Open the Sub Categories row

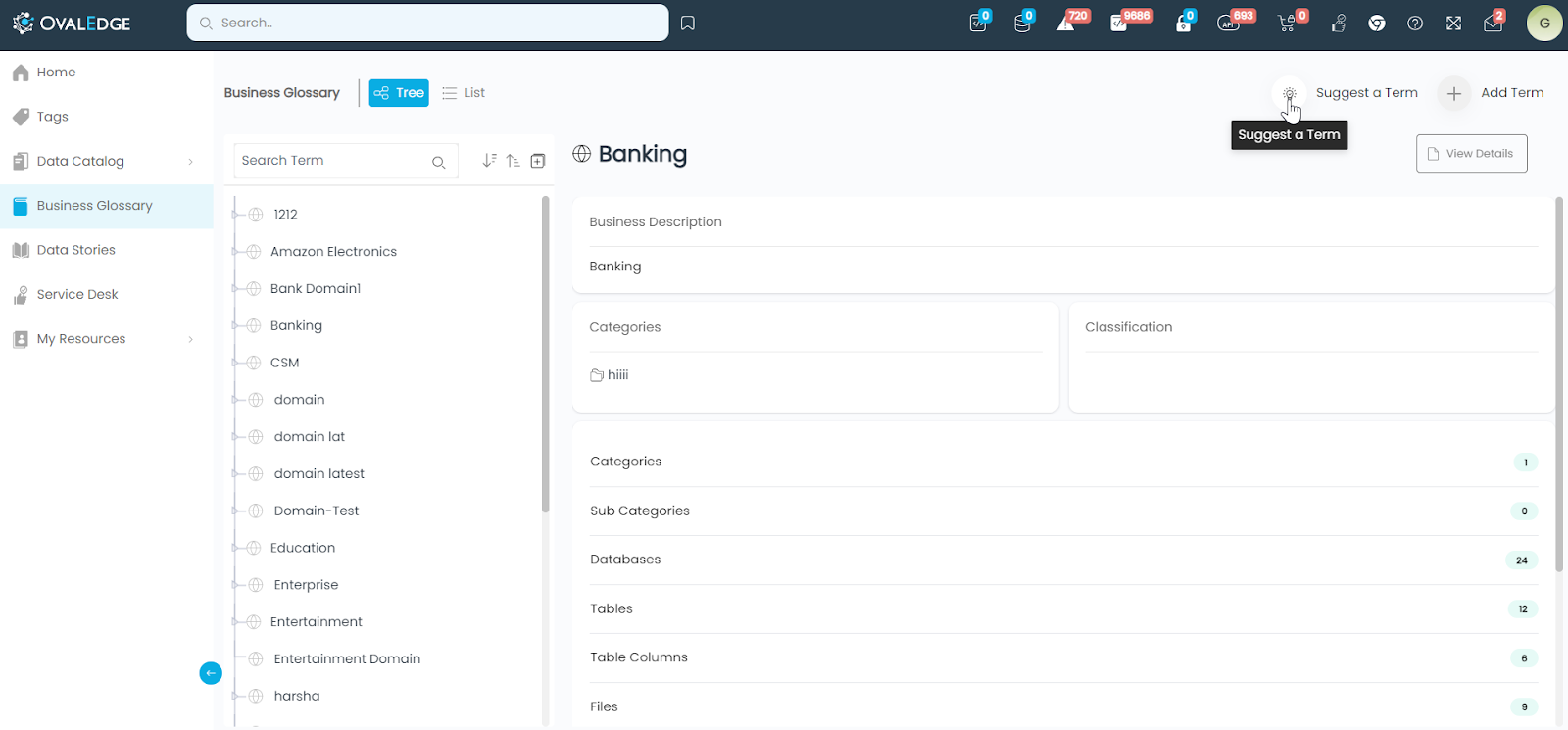[1063, 511]
